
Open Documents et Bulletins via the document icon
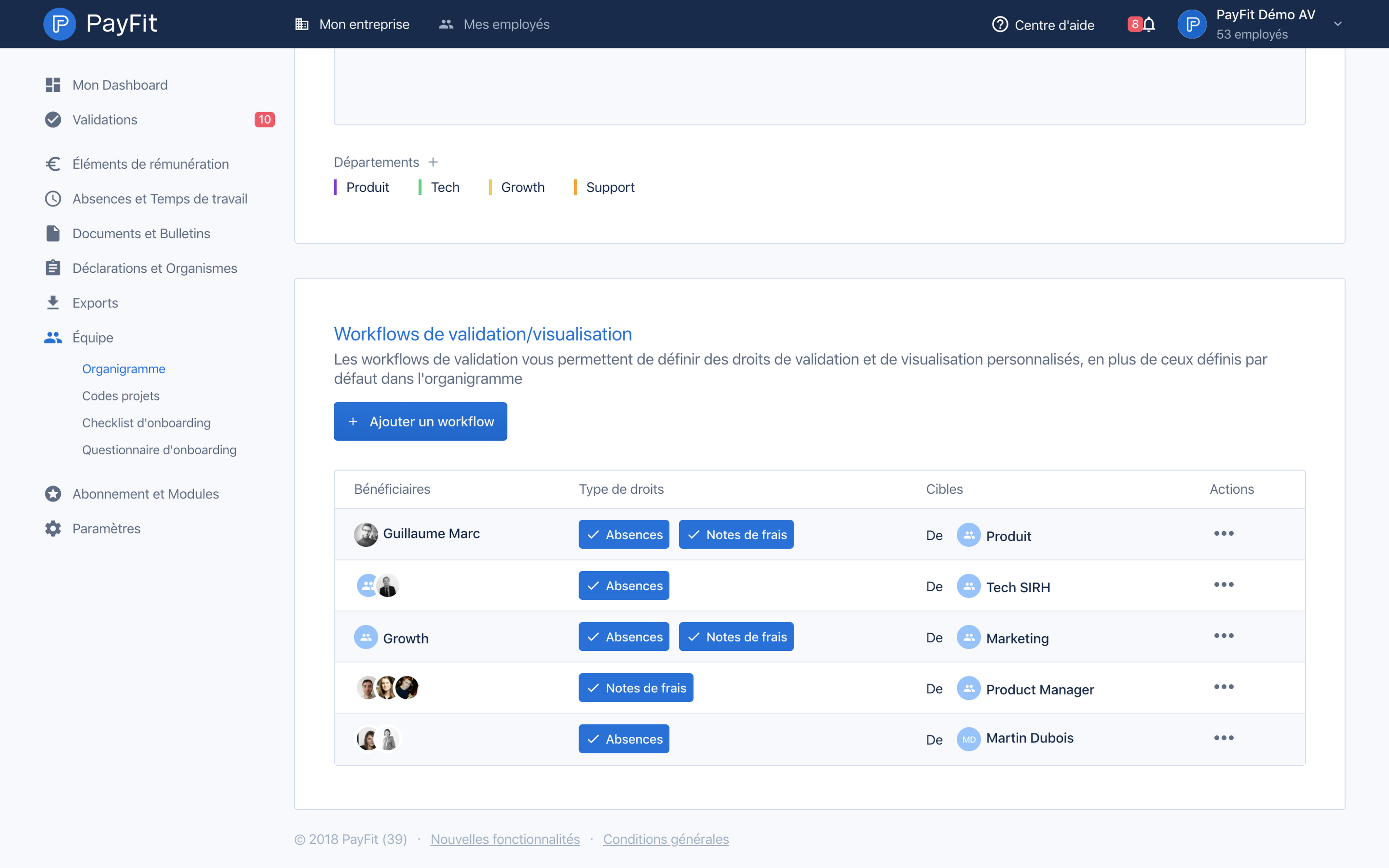pyautogui.click(x=53, y=233)
